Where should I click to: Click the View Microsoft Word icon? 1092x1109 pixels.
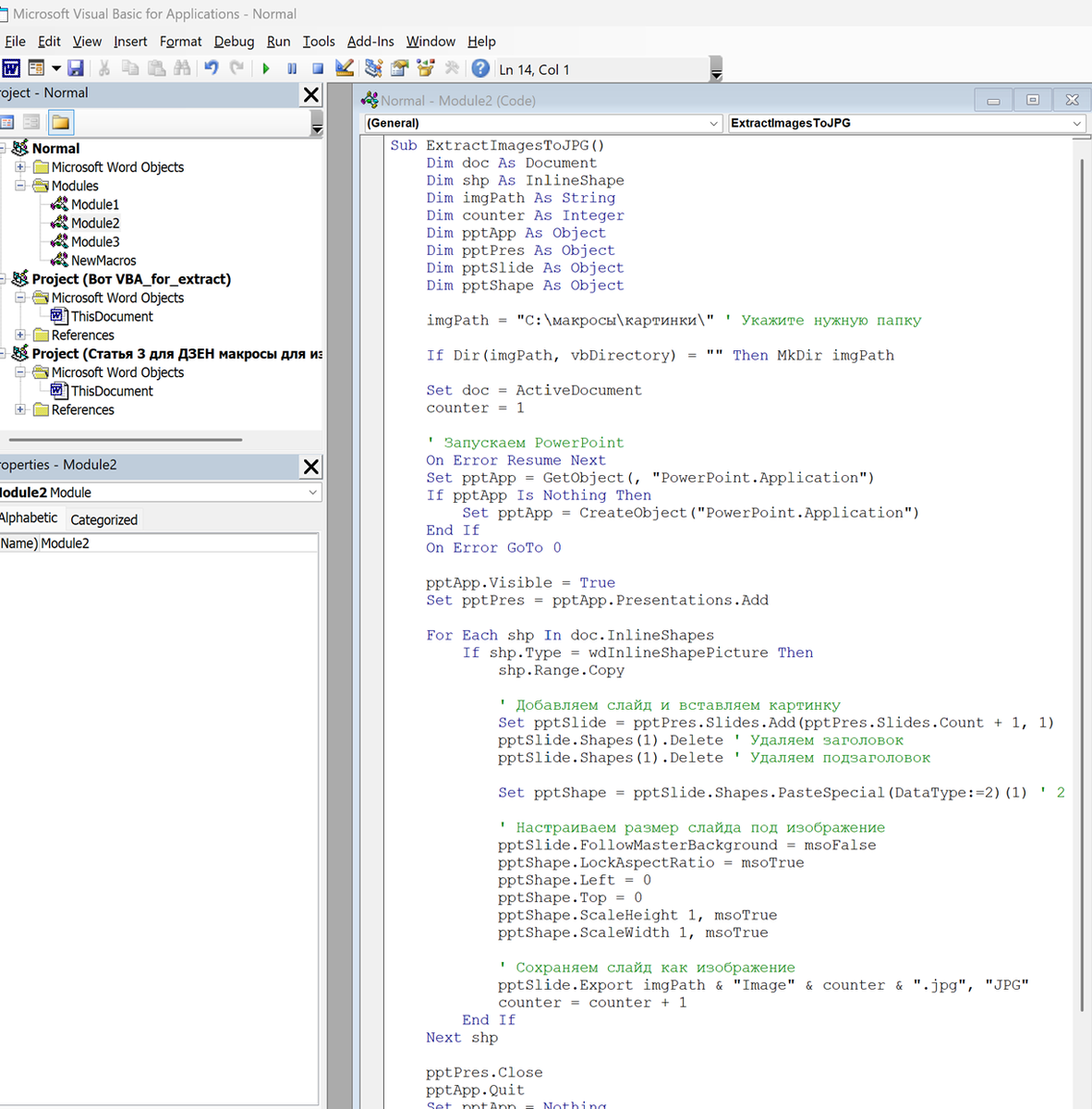[x=11, y=68]
